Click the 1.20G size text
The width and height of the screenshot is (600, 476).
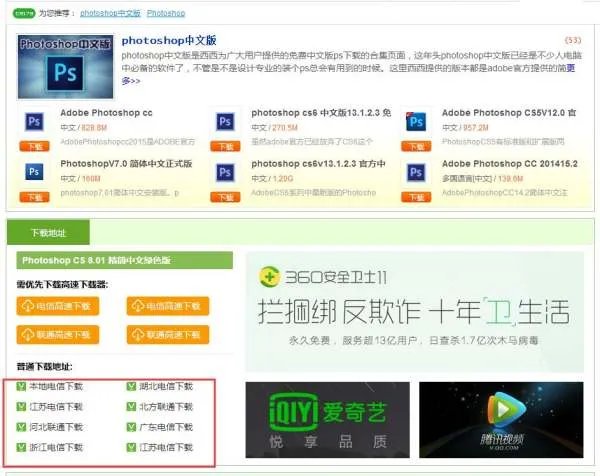283,179
